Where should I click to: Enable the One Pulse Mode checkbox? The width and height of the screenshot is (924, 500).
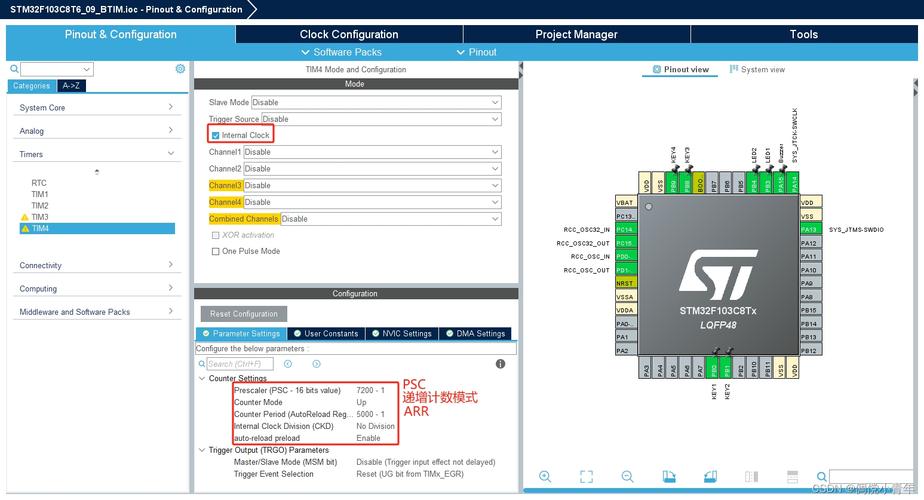pyautogui.click(x=216, y=251)
